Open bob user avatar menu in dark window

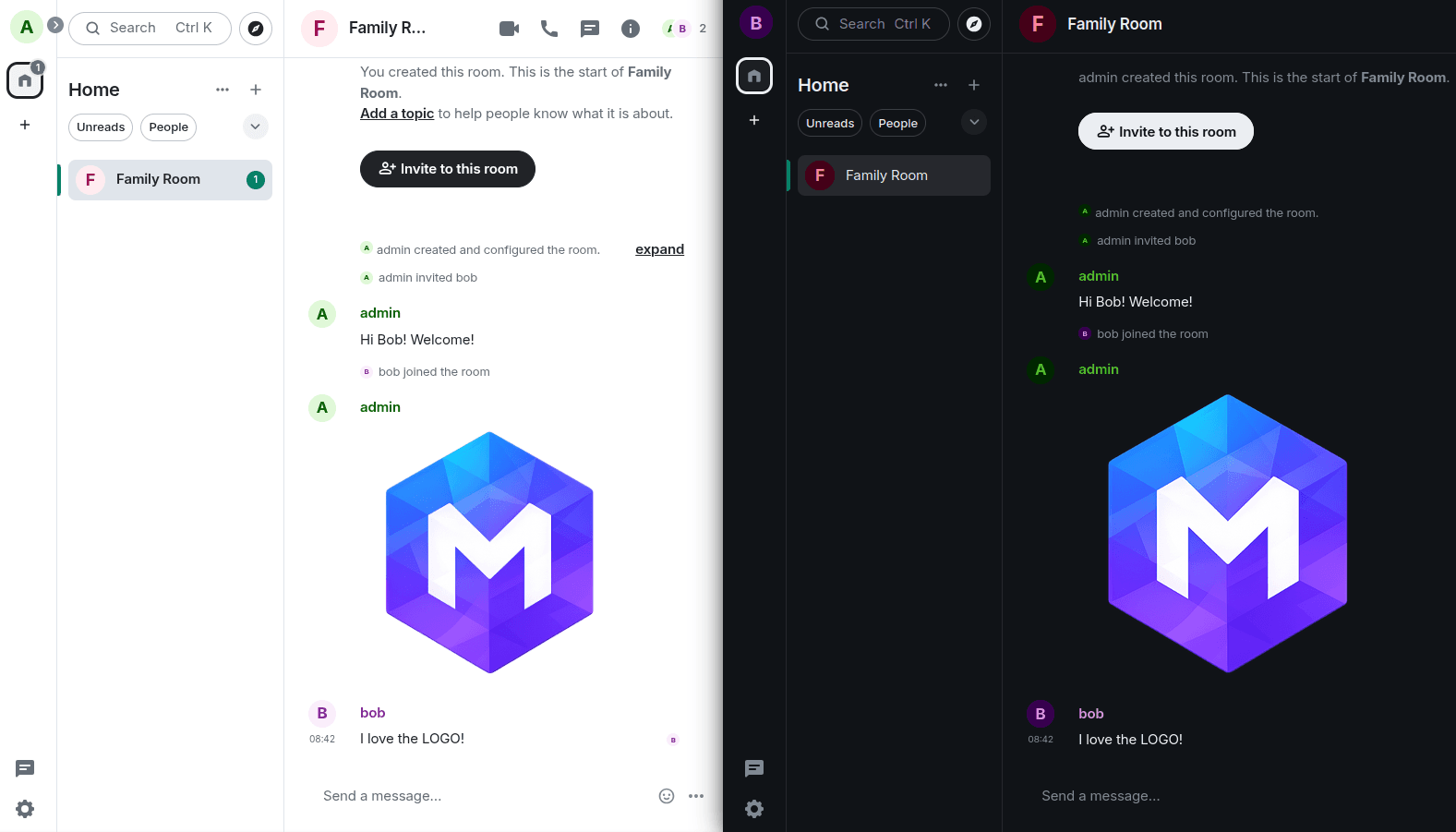(x=756, y=23)
